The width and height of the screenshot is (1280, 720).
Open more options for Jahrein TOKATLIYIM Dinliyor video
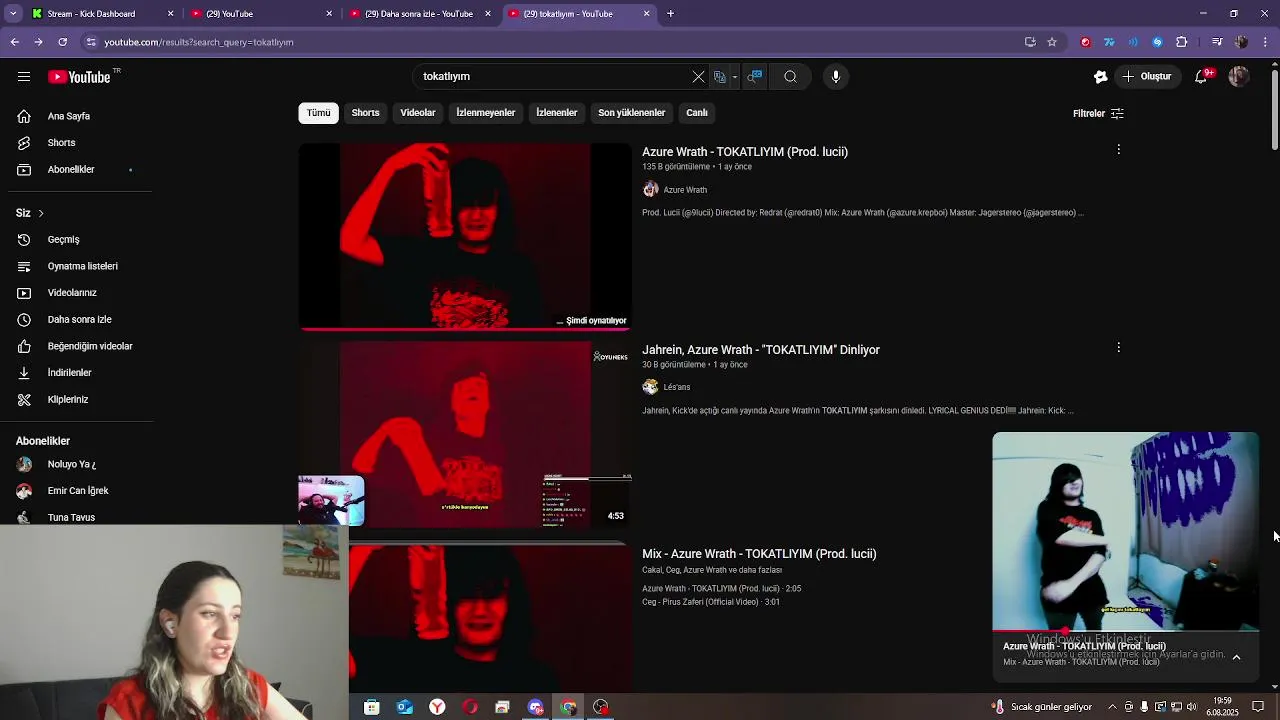coord(1118,348)
